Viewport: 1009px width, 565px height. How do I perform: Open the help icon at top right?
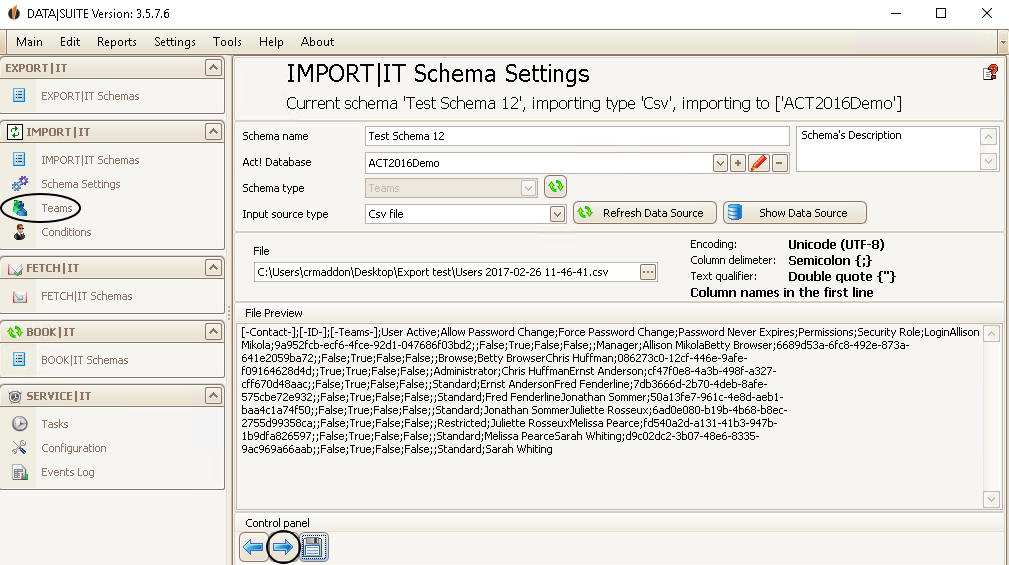click(990, 73)
